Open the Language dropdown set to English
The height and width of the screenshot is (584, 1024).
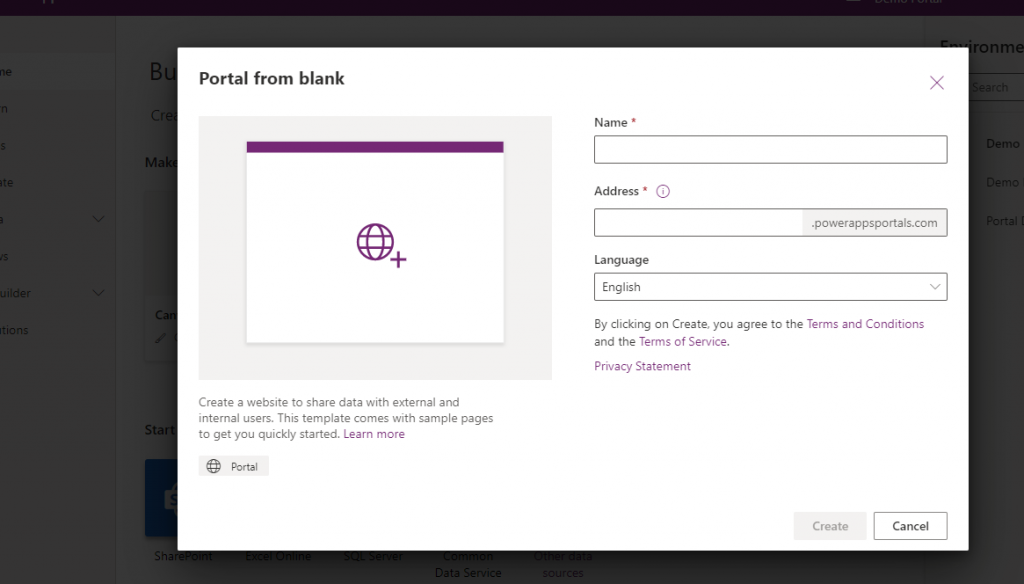770,287
